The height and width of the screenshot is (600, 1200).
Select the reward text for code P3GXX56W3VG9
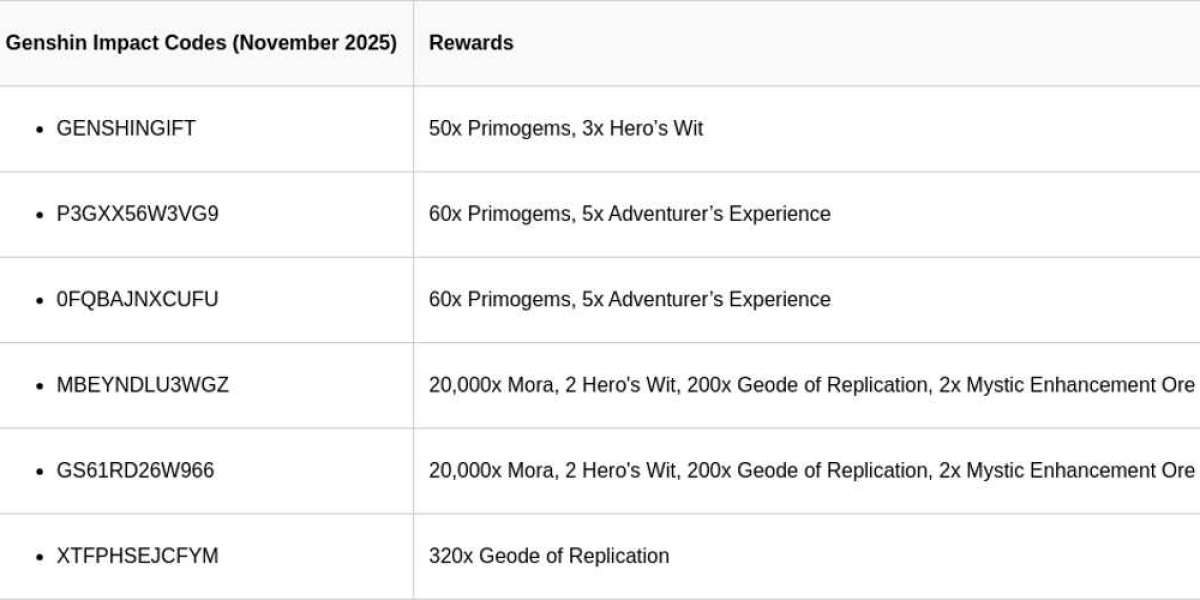pyautogui.click(x=629, y=214)
